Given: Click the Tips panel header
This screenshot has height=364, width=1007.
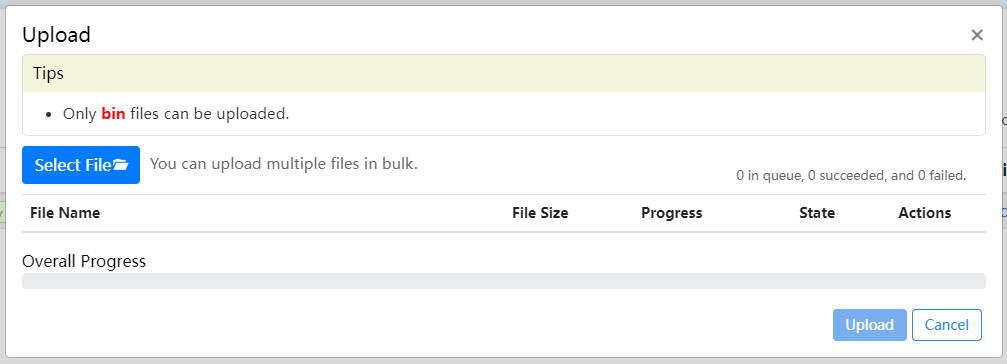Looking at the screenshot, I should pyautogui.click(x=504, y=73).
